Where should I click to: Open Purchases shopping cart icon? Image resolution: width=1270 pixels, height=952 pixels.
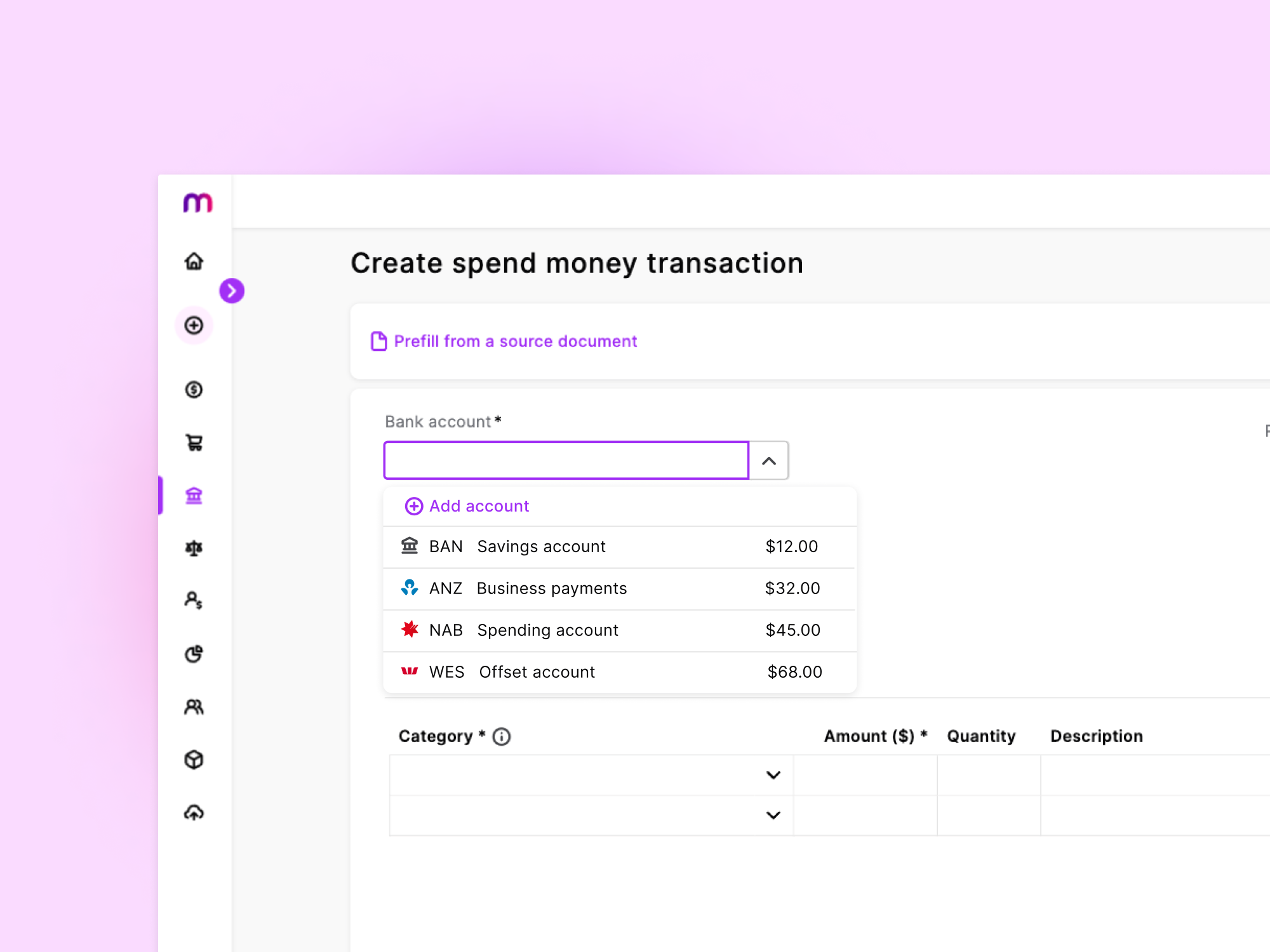coord(194,442)
